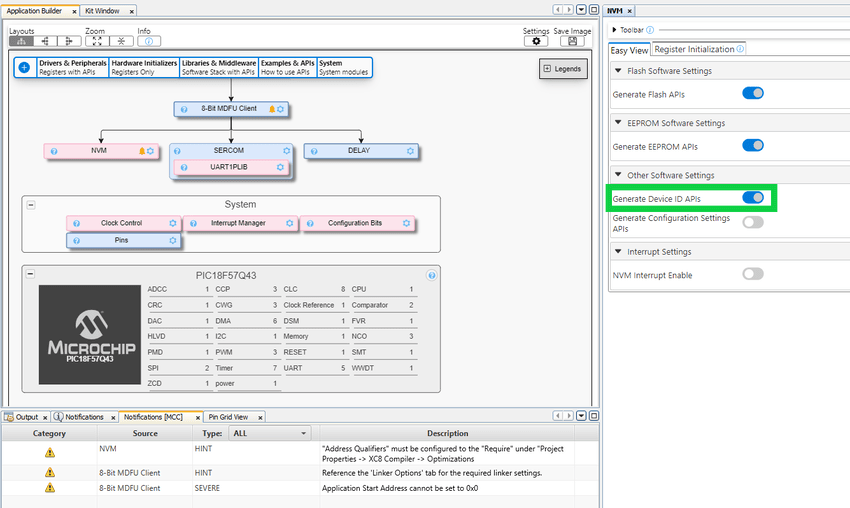The width and height of the screenshot is (850, 508).
Task: Click the Legends button
Action: pos(562,69)
